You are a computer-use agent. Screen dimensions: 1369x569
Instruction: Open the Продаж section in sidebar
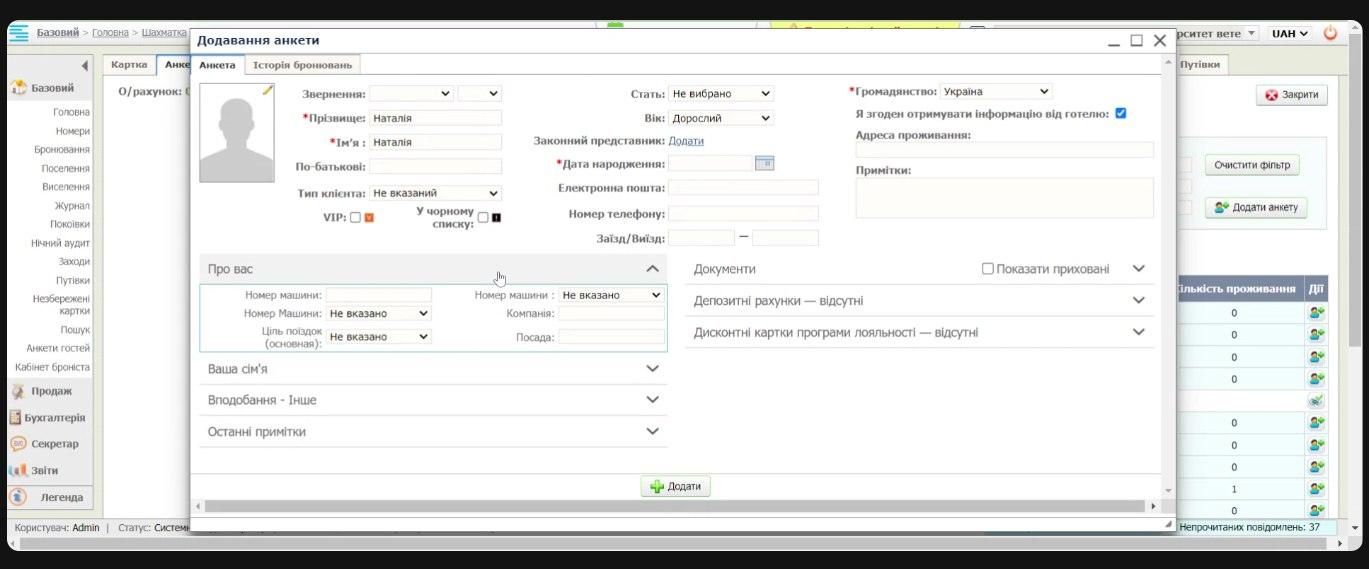click(x=50, y=391)
